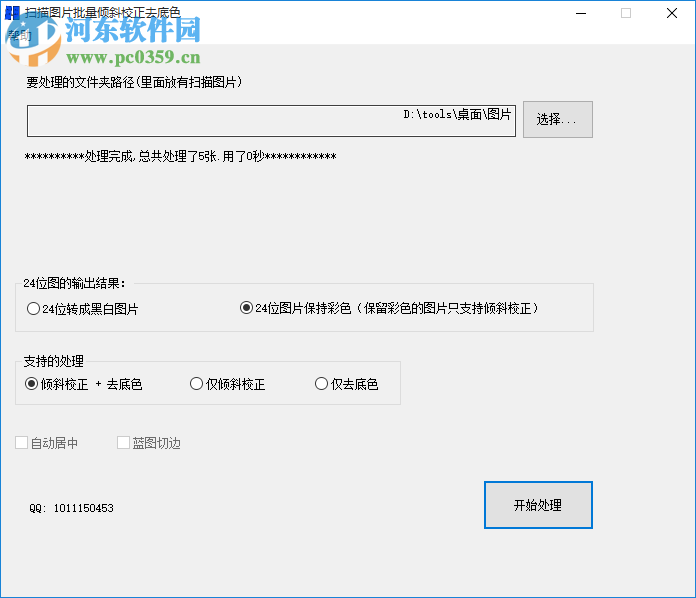Minimize the window
Image resolution: width=696 pixels, height=598 pixels.
tap(581, 13)
